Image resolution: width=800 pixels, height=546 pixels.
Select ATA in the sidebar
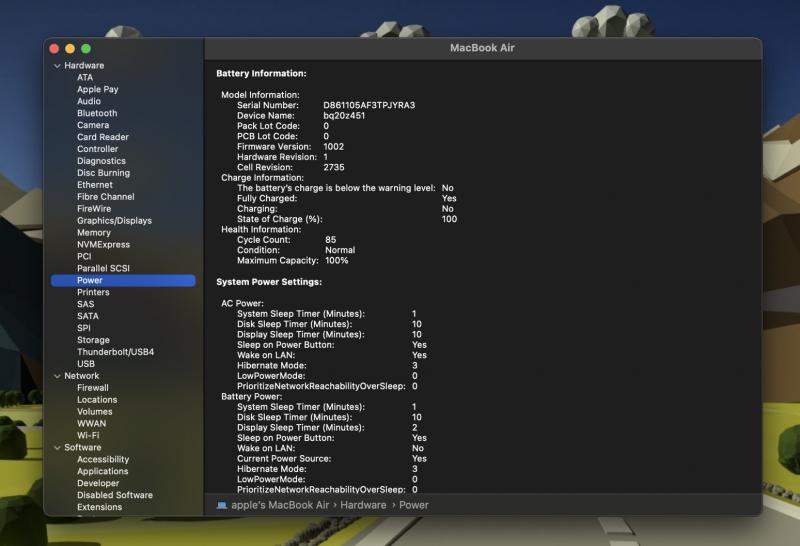coord(85,78)
